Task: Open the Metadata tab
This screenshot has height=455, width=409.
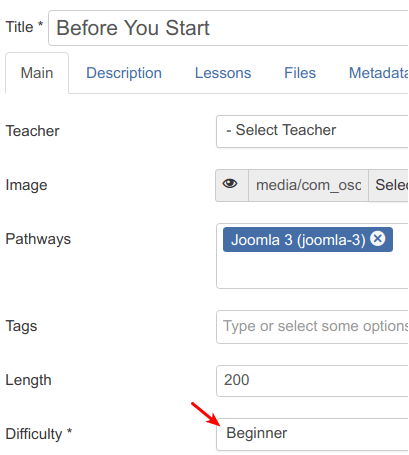Action: click(x=379, y=73)
